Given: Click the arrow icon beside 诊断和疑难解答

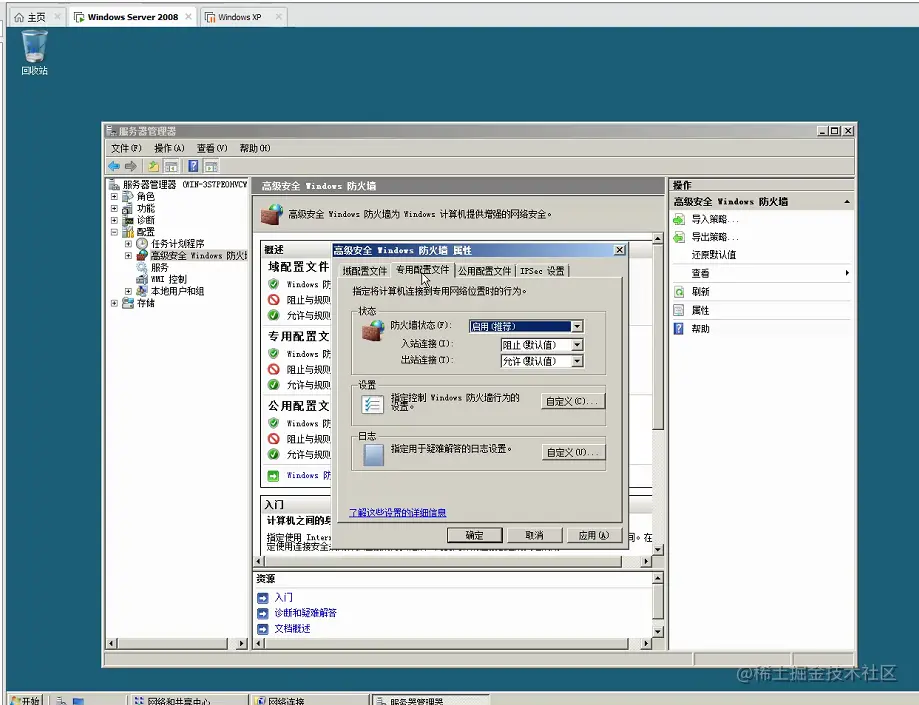Looking at the screenshot, I should [263, 613].
